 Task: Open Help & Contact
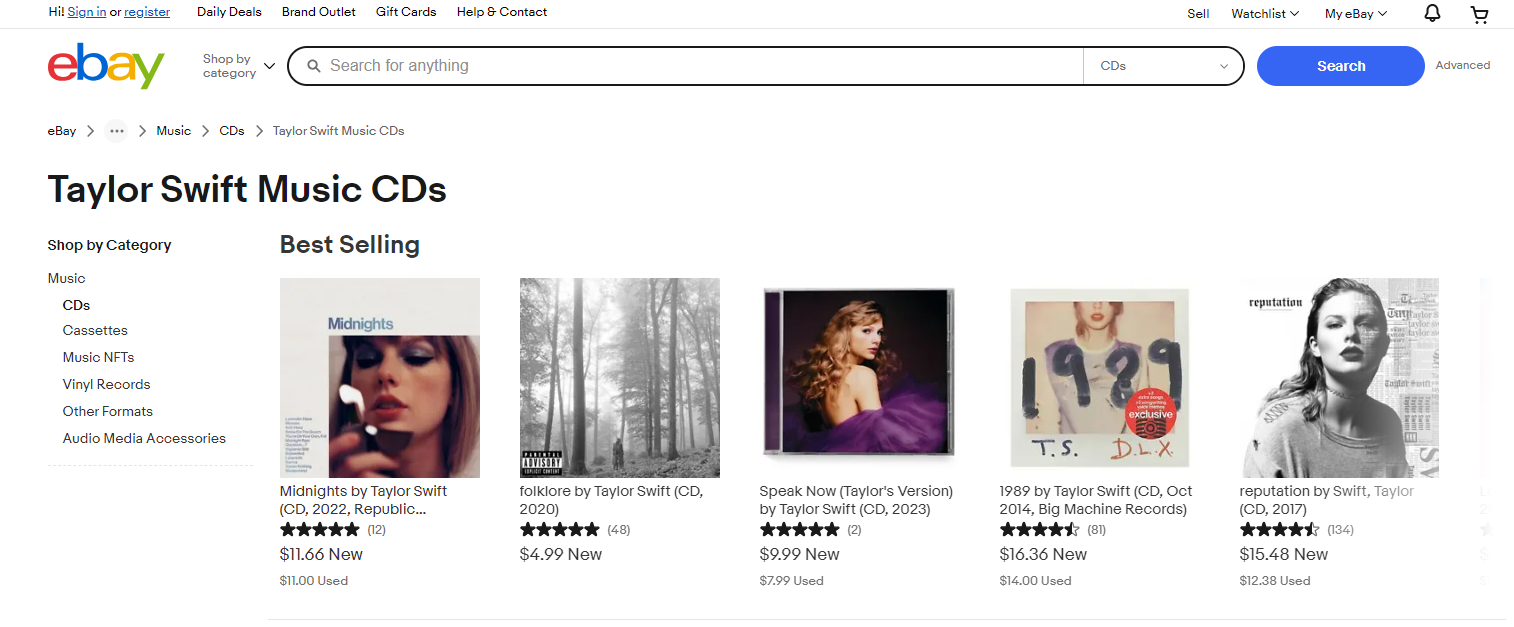click(502, 12)
